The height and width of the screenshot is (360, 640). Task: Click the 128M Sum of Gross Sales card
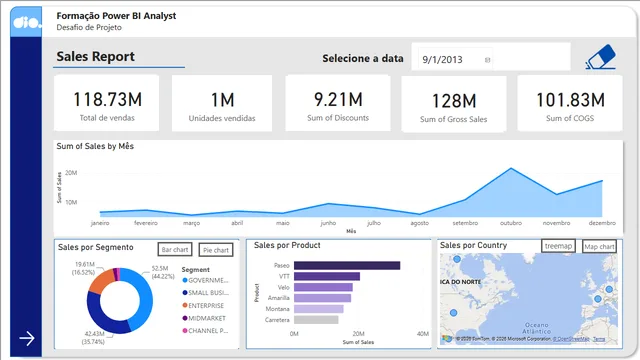point(454,104)
